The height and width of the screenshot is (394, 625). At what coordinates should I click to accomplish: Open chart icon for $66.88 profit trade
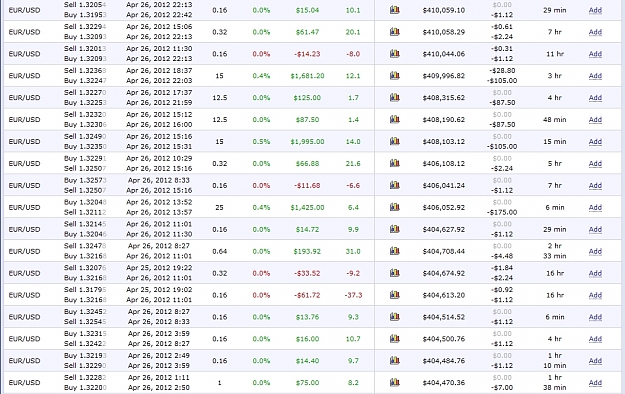click(395, 163)
